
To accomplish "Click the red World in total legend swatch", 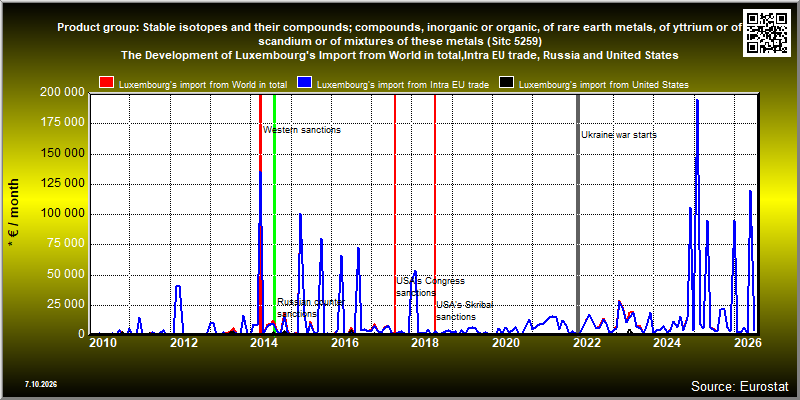I will coord(107,84).
